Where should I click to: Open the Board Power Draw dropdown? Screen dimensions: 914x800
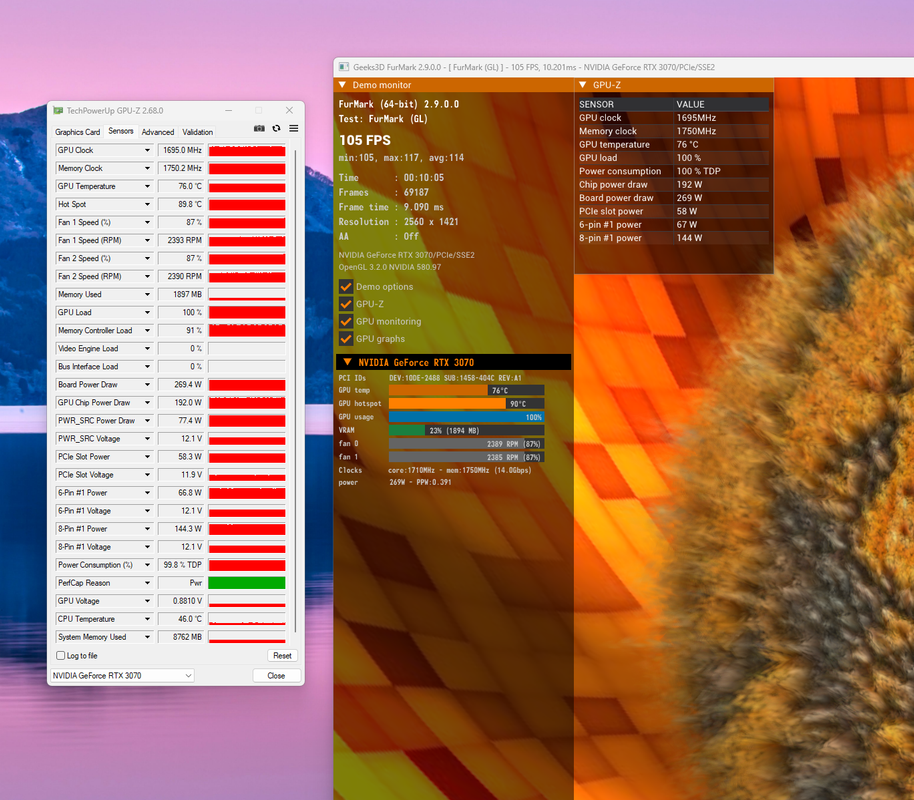click(147, 385)
